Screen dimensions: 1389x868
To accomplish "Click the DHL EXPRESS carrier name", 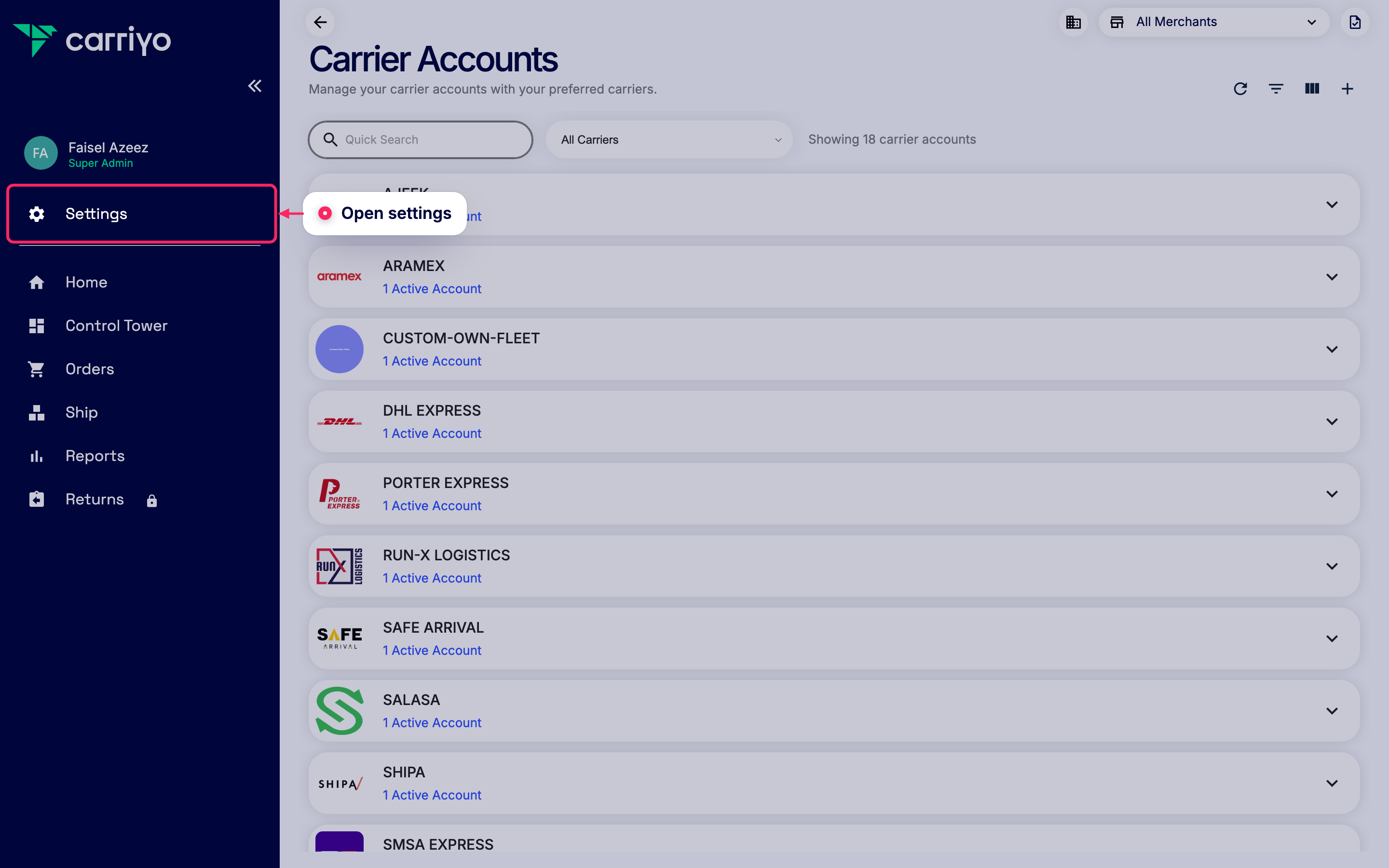I will tap(432, 410).
